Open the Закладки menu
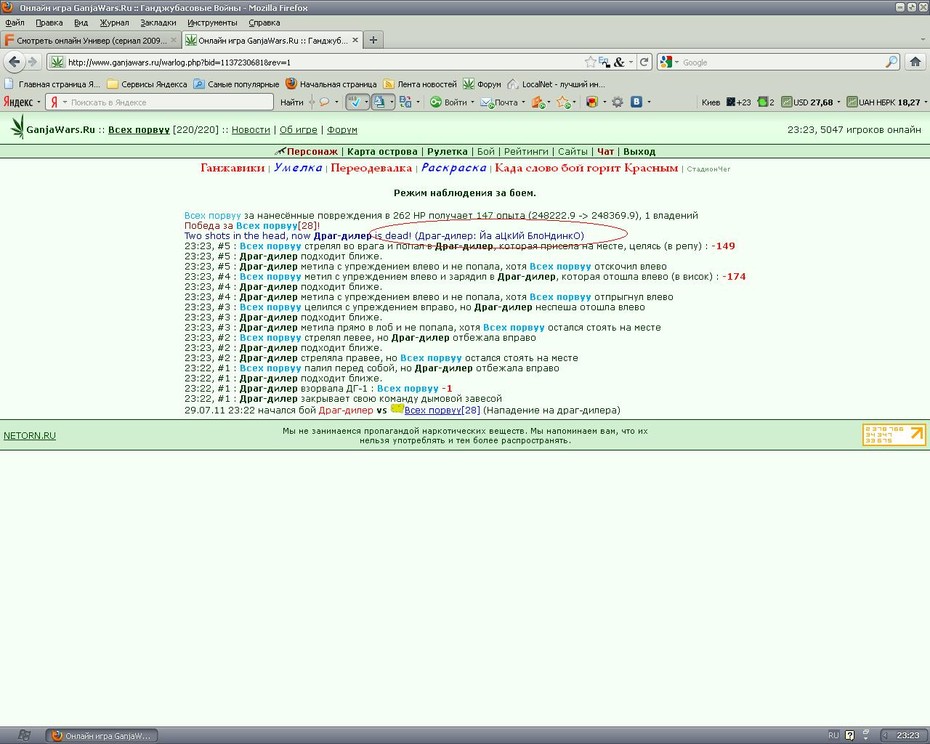 point(158,23)
